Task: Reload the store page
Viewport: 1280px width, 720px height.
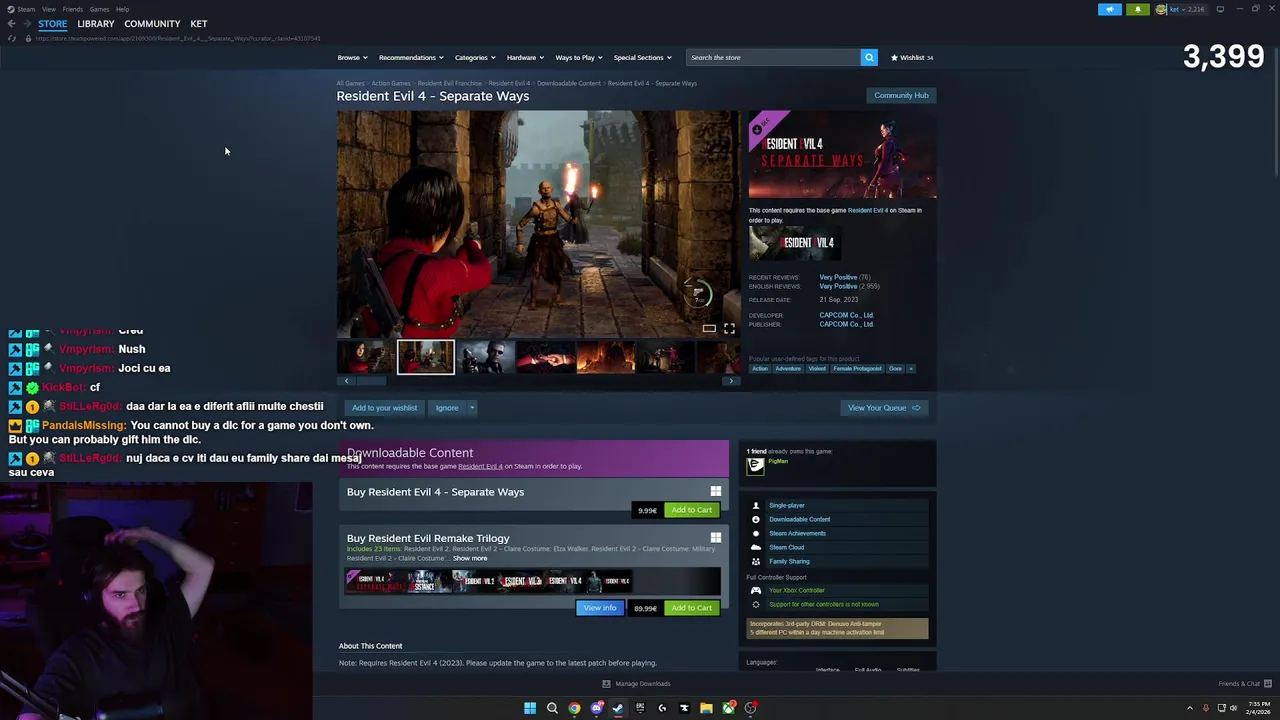Action: tap(12, 38)
